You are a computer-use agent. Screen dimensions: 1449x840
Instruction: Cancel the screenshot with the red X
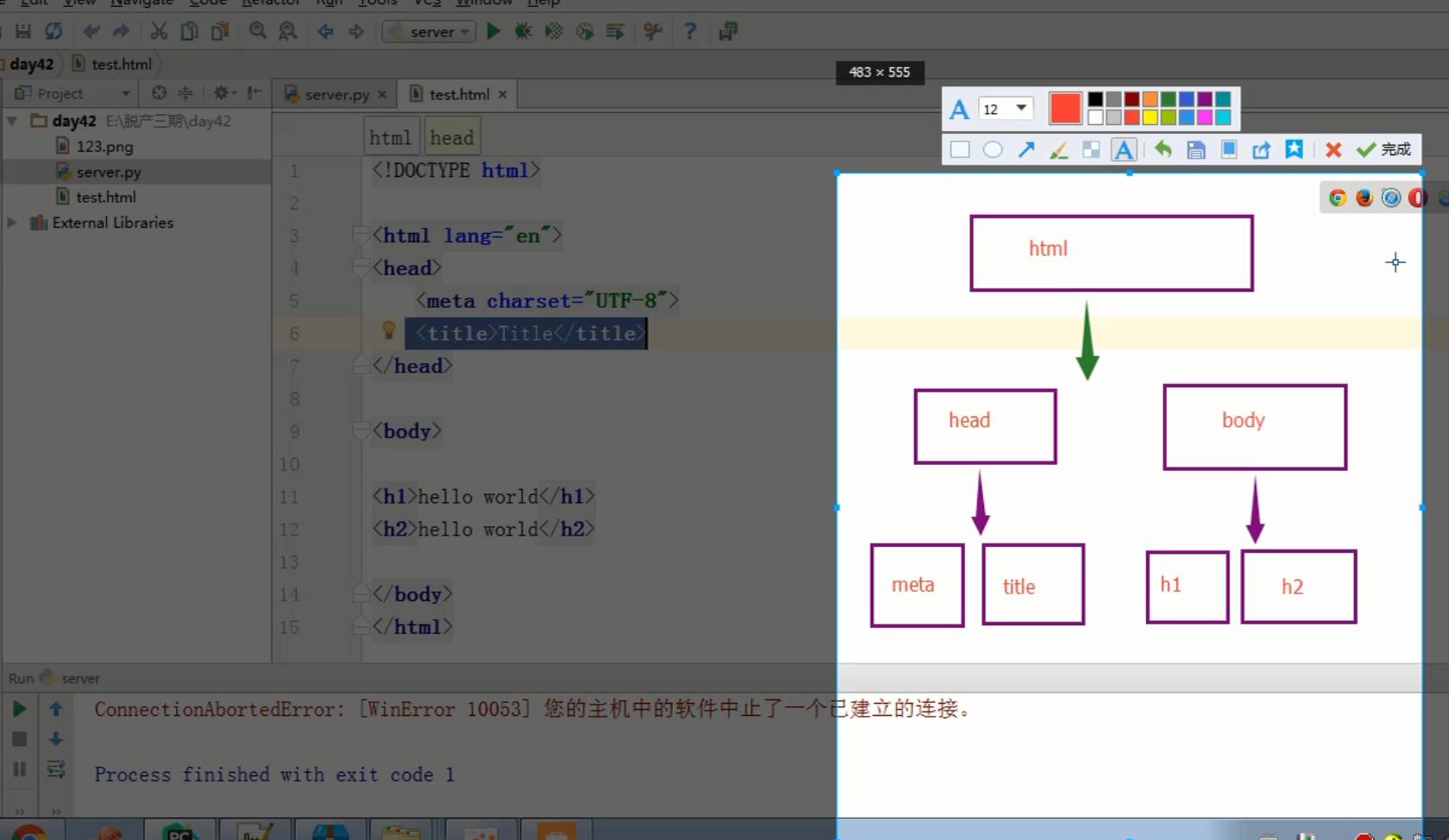point(1333,150)
